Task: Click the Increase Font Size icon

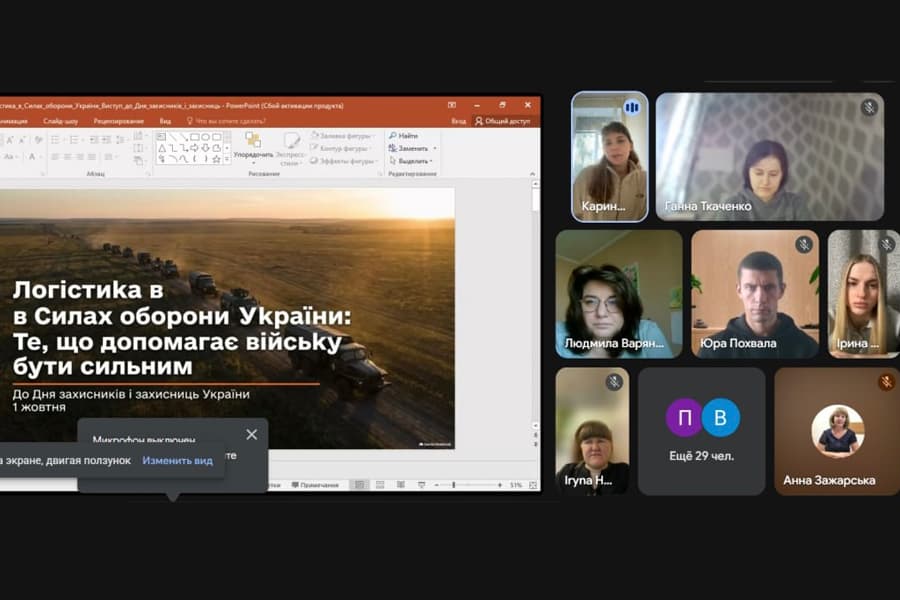Action: tap(10, 140)
